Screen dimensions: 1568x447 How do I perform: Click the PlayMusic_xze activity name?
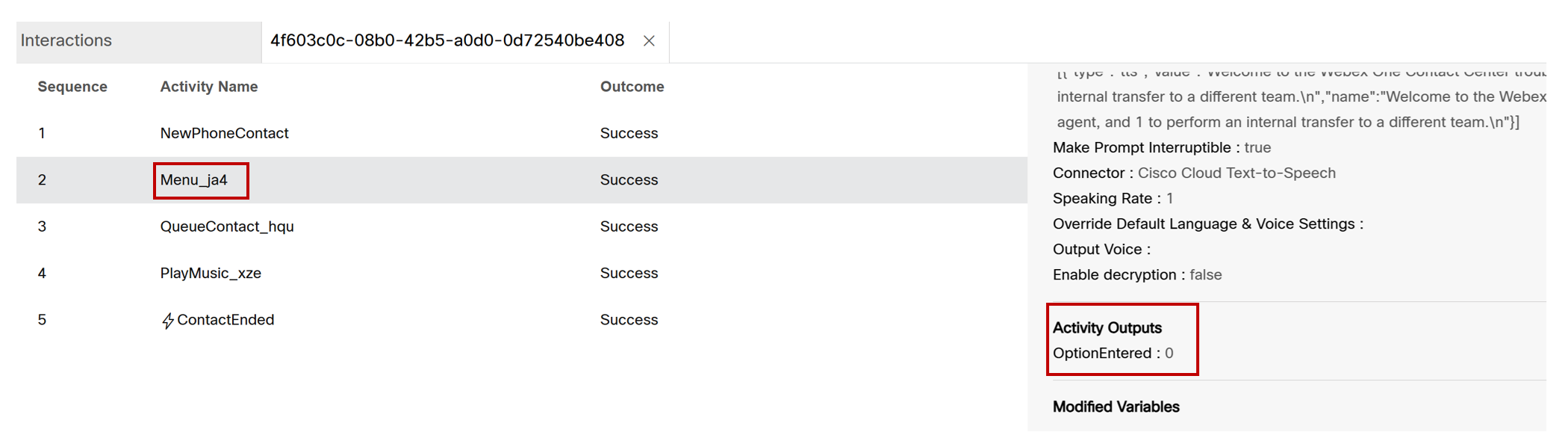[211, 274]
